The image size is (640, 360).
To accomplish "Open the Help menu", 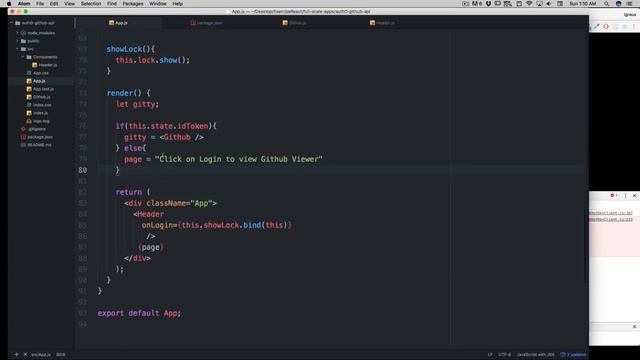I will pyautogui.click(x=178, y=4).
